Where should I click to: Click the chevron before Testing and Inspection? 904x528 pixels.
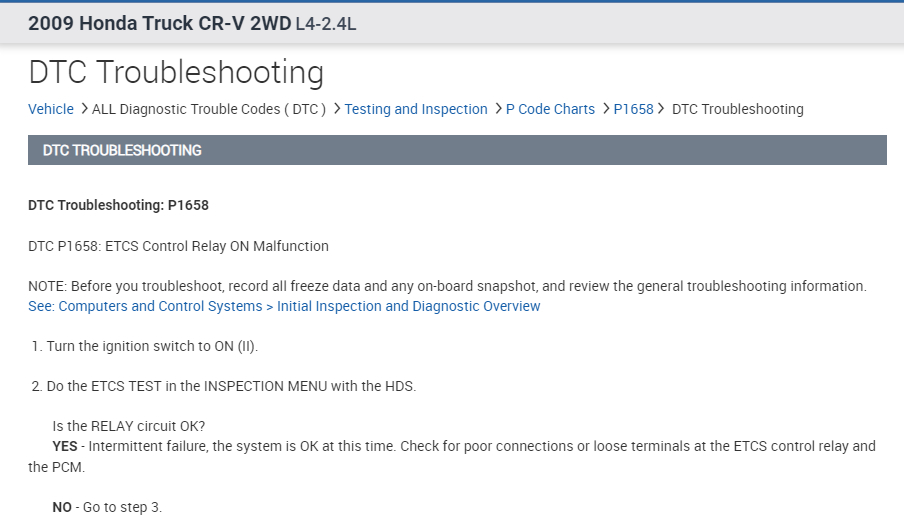pos(337,108)
